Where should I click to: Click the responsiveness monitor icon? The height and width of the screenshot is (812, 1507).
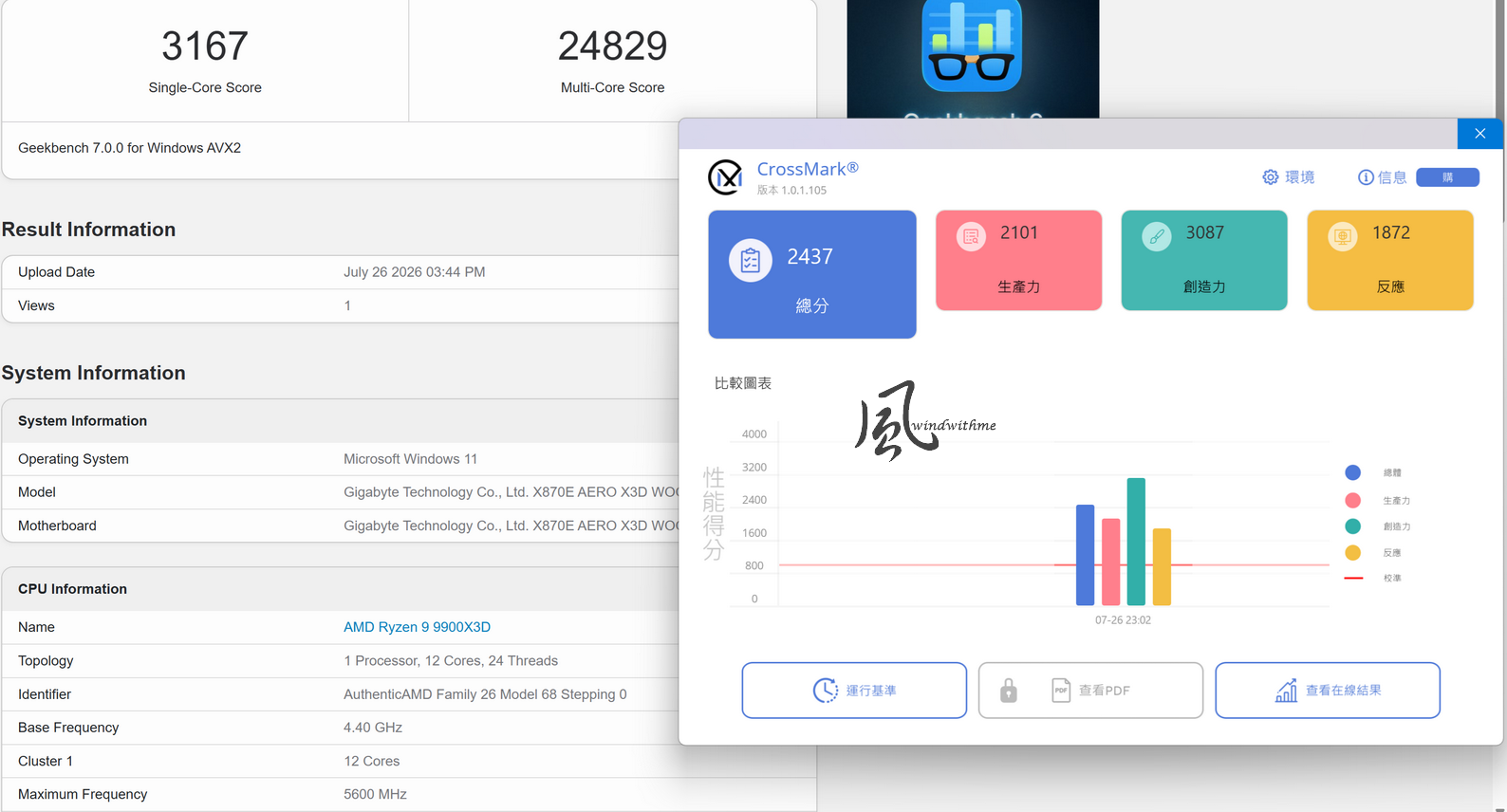1342,236
